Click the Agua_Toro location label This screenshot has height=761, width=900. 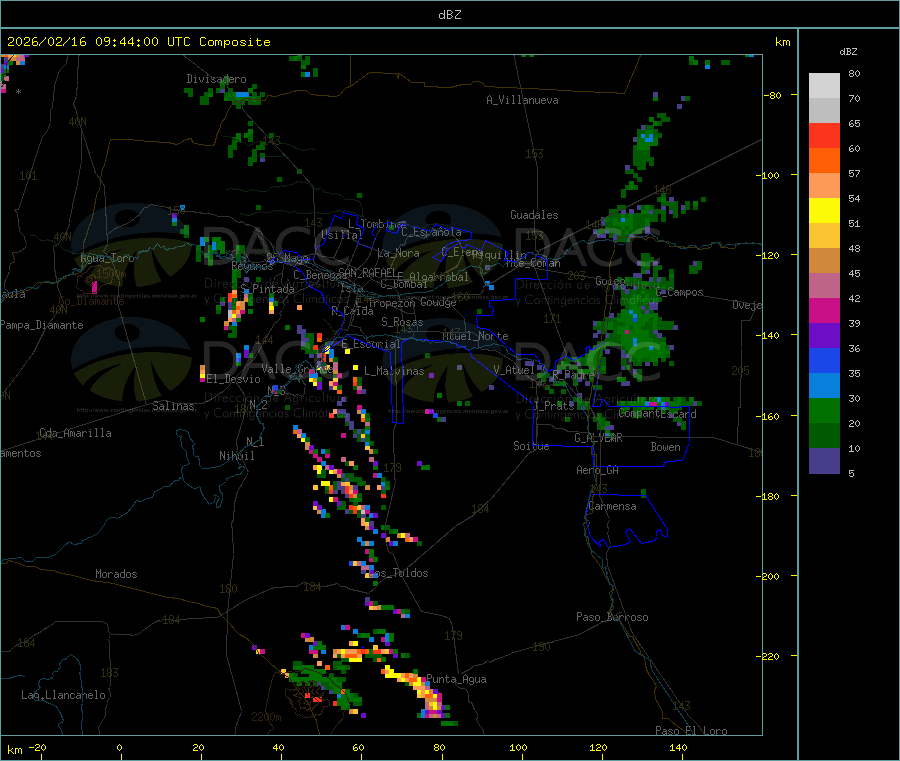pyautogui.click(x=107, y=258)
